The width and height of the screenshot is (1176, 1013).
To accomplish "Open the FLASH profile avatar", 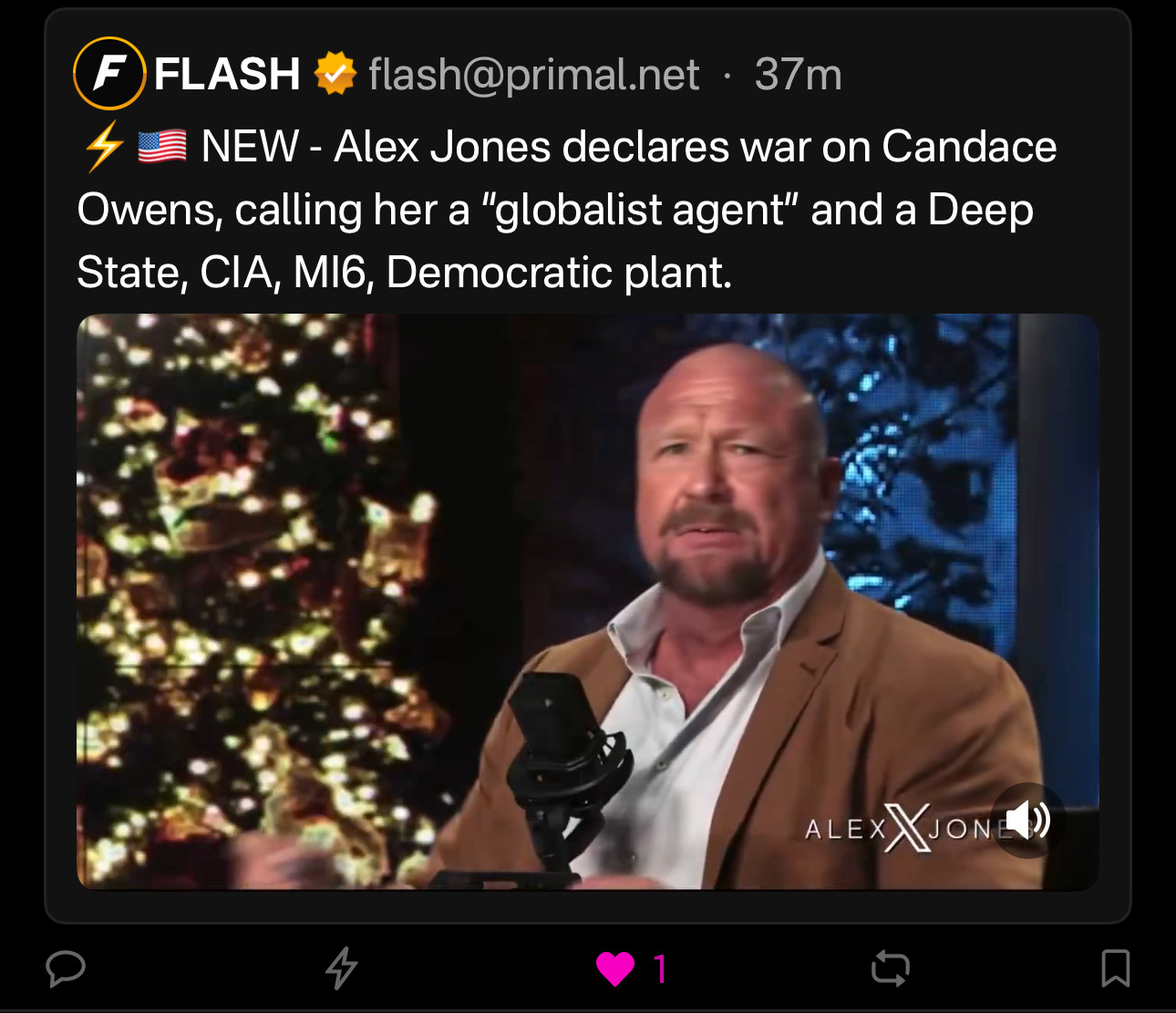I will tap(109, 73).
